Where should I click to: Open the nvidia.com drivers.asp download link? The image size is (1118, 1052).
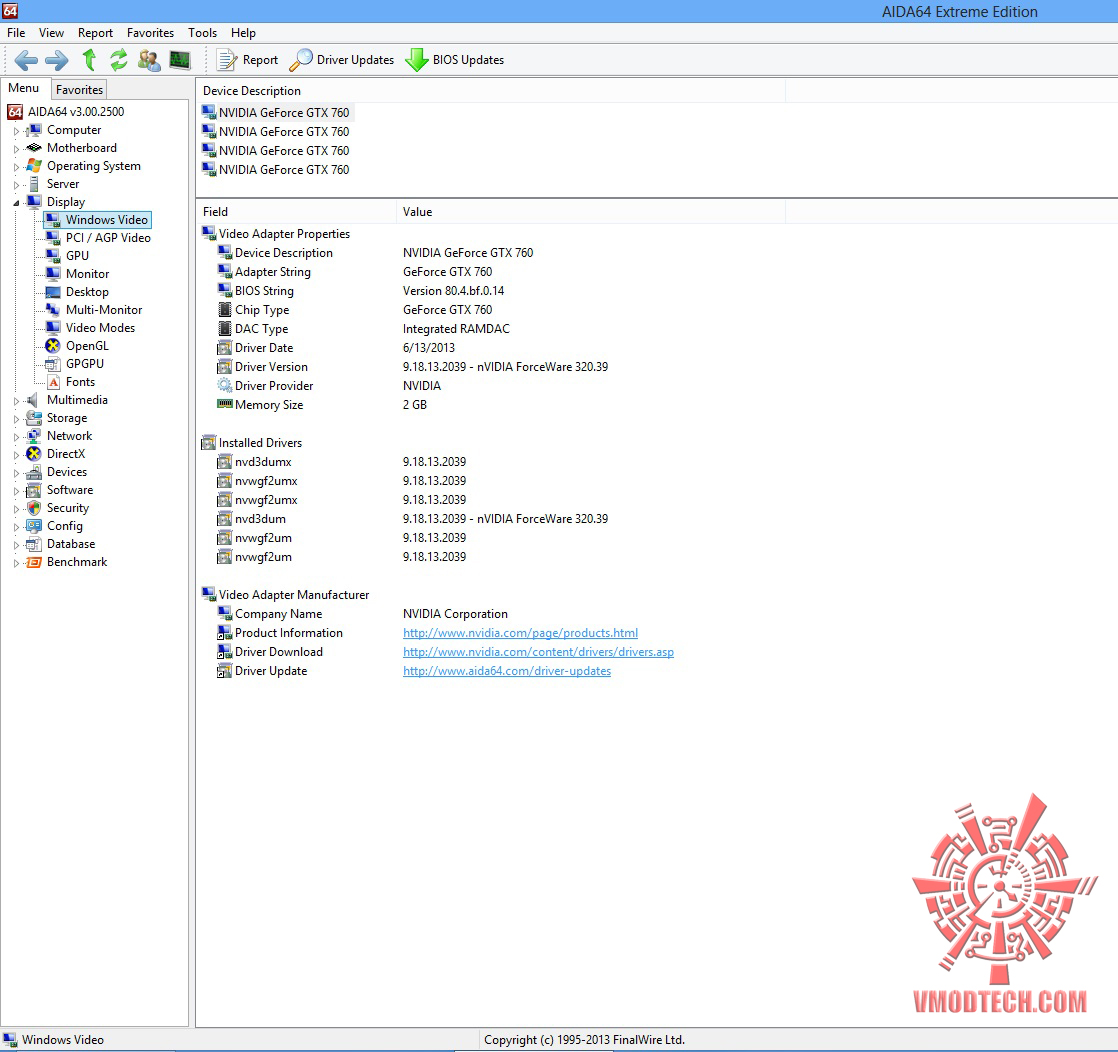pyautogui.click(x=538, y=652)
